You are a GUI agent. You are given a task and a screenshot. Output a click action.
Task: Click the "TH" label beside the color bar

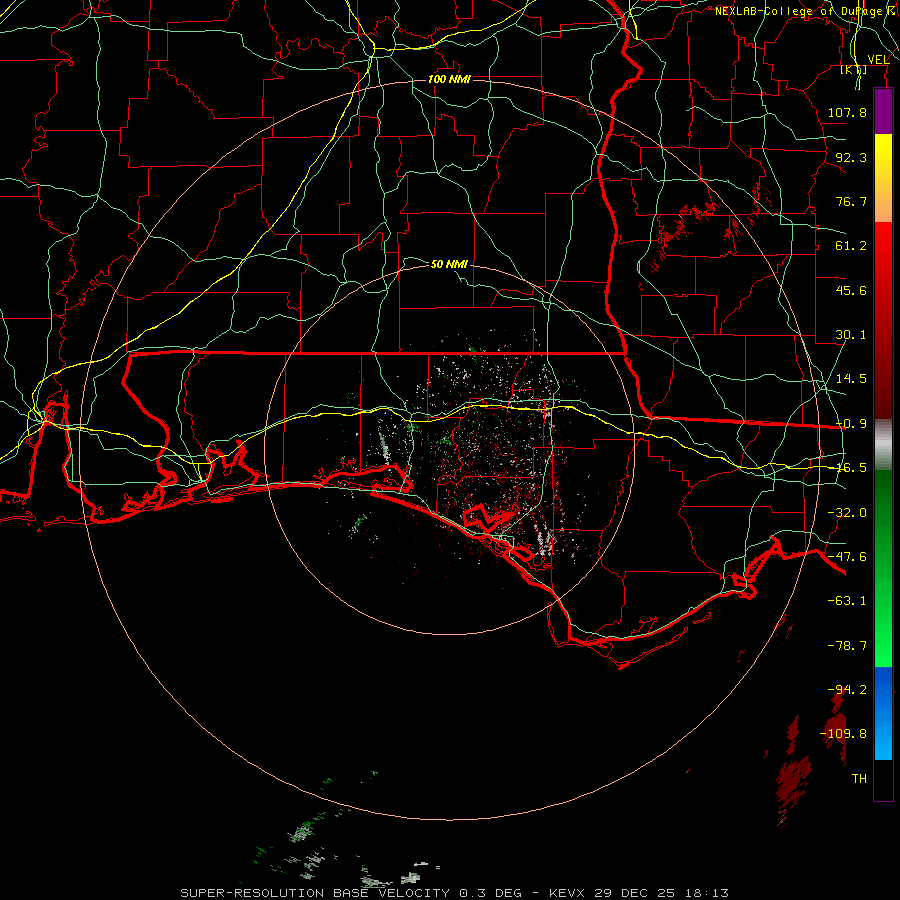(859, 779)
